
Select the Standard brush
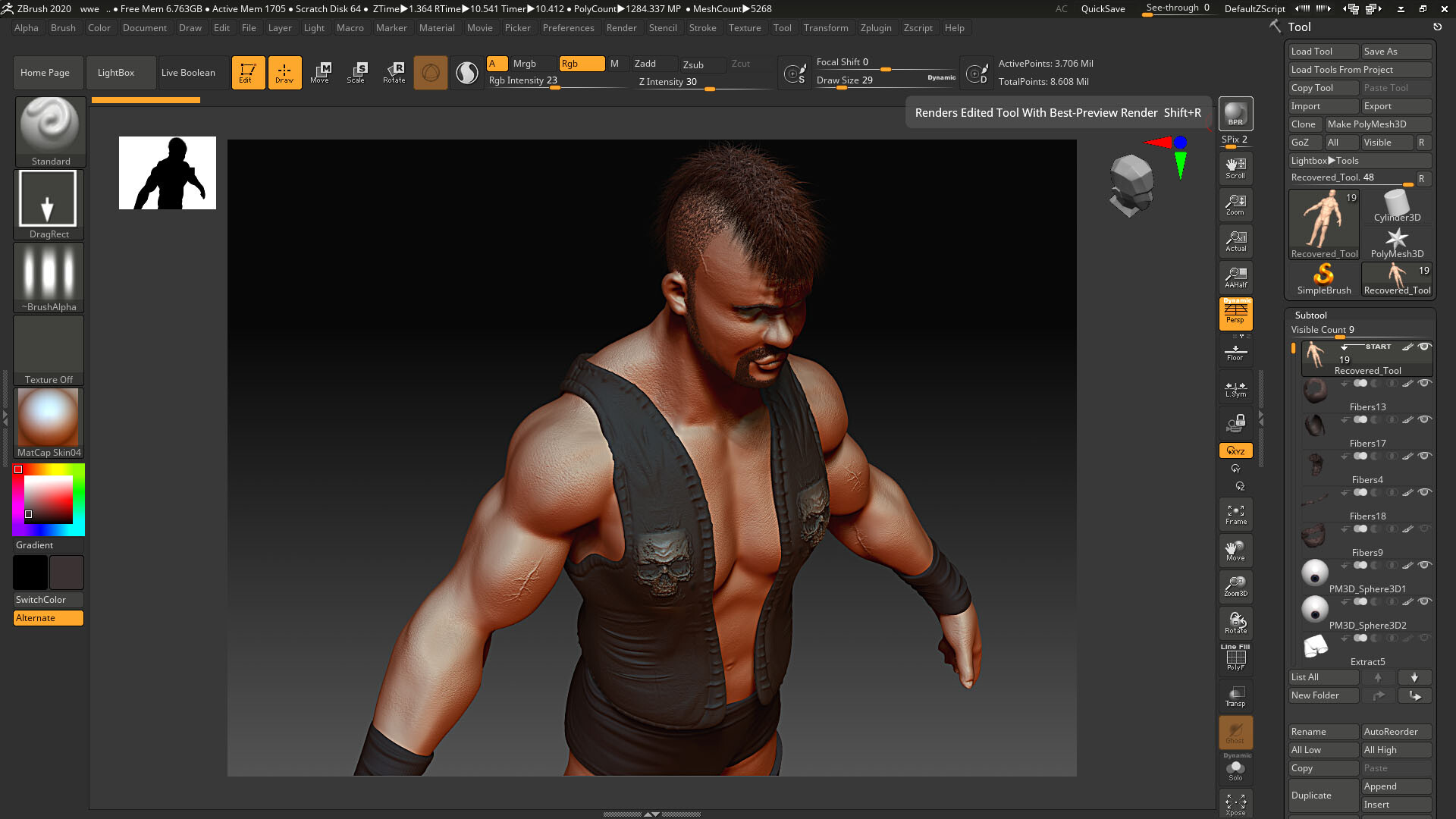(x=49, y=129)
